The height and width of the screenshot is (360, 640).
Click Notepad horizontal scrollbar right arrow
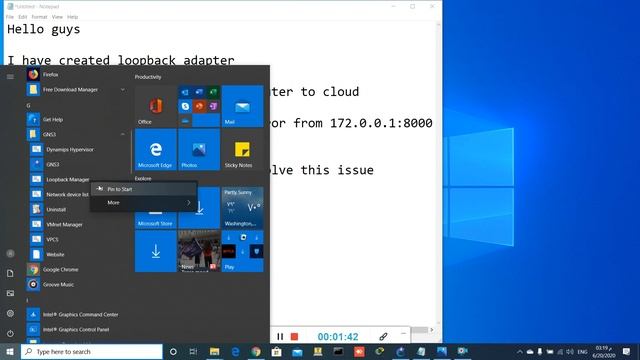[x=432, y=330]
